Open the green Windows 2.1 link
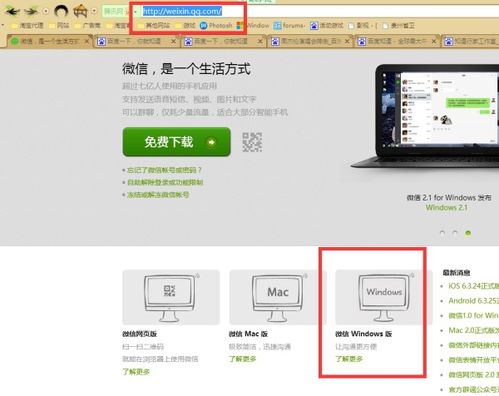Viewport: 499px width, 396px height. [446, 207]
